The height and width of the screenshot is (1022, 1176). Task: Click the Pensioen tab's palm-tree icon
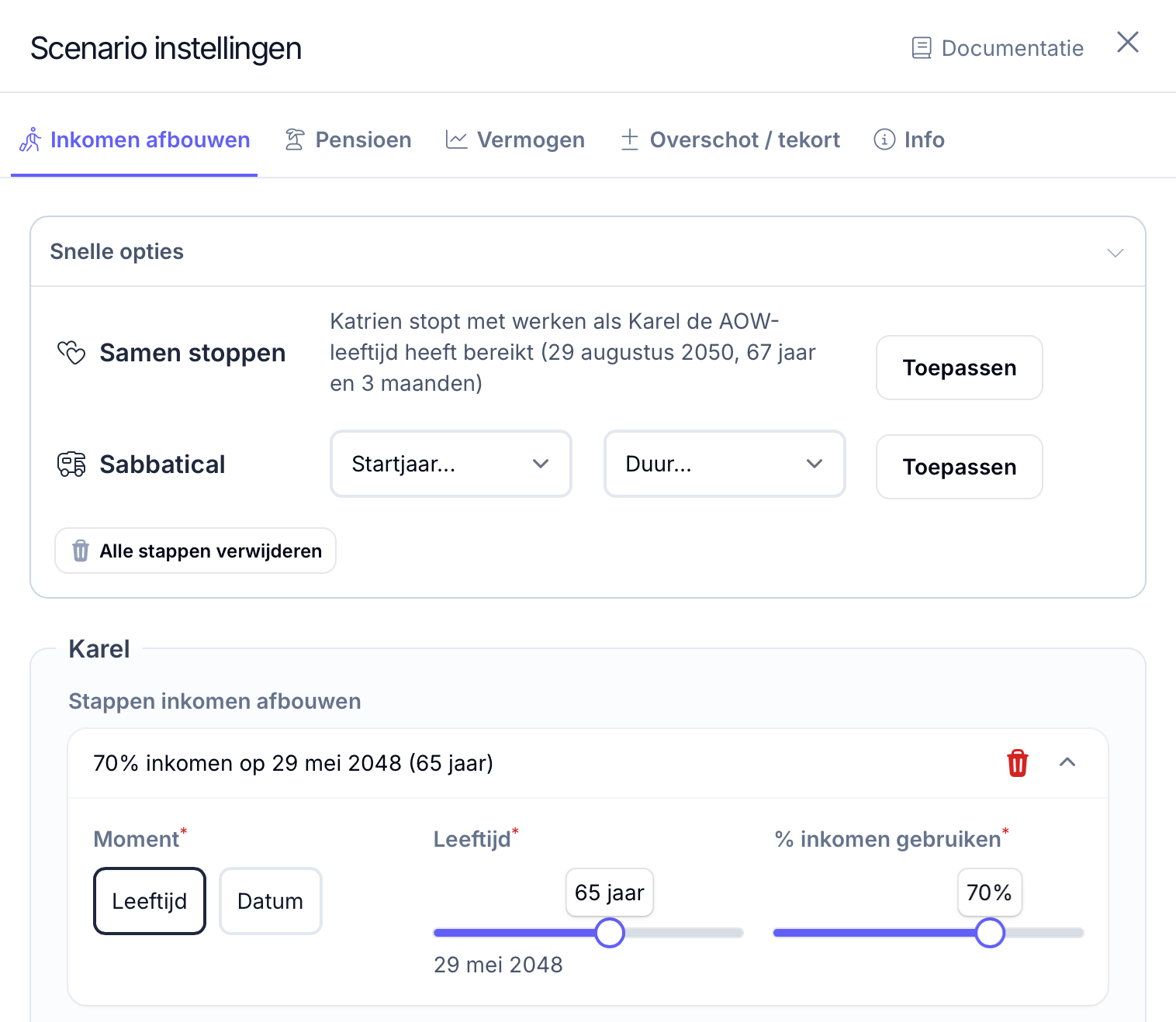coord(295,140)
